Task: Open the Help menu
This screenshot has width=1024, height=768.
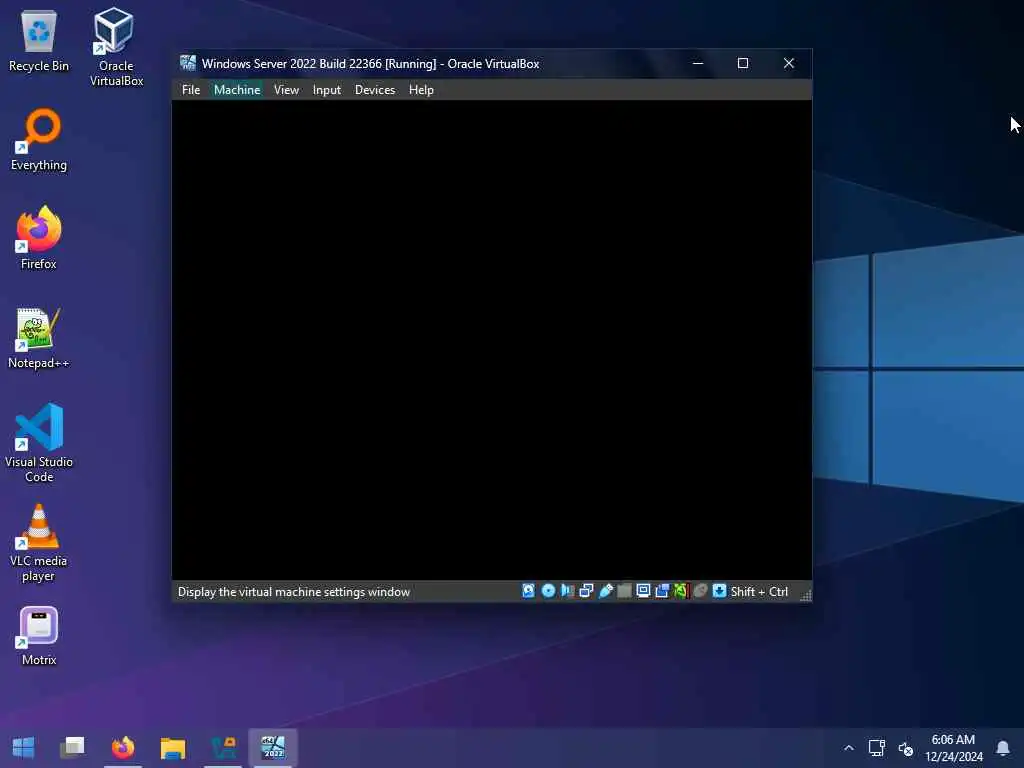Action: point(421,89)
